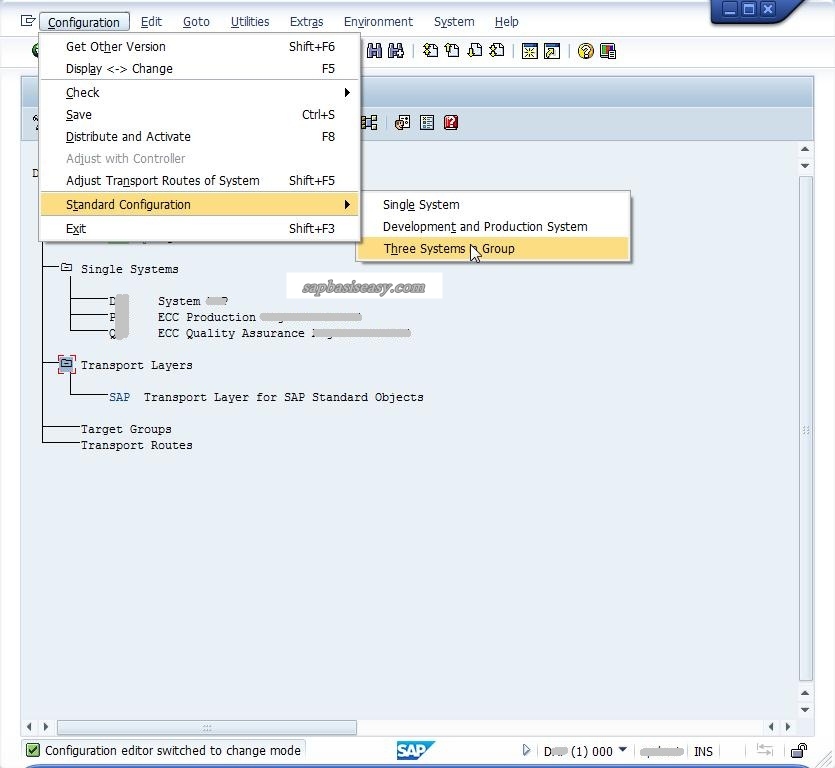
Task: Click the SAP logo in status bar
Action: 415,750
